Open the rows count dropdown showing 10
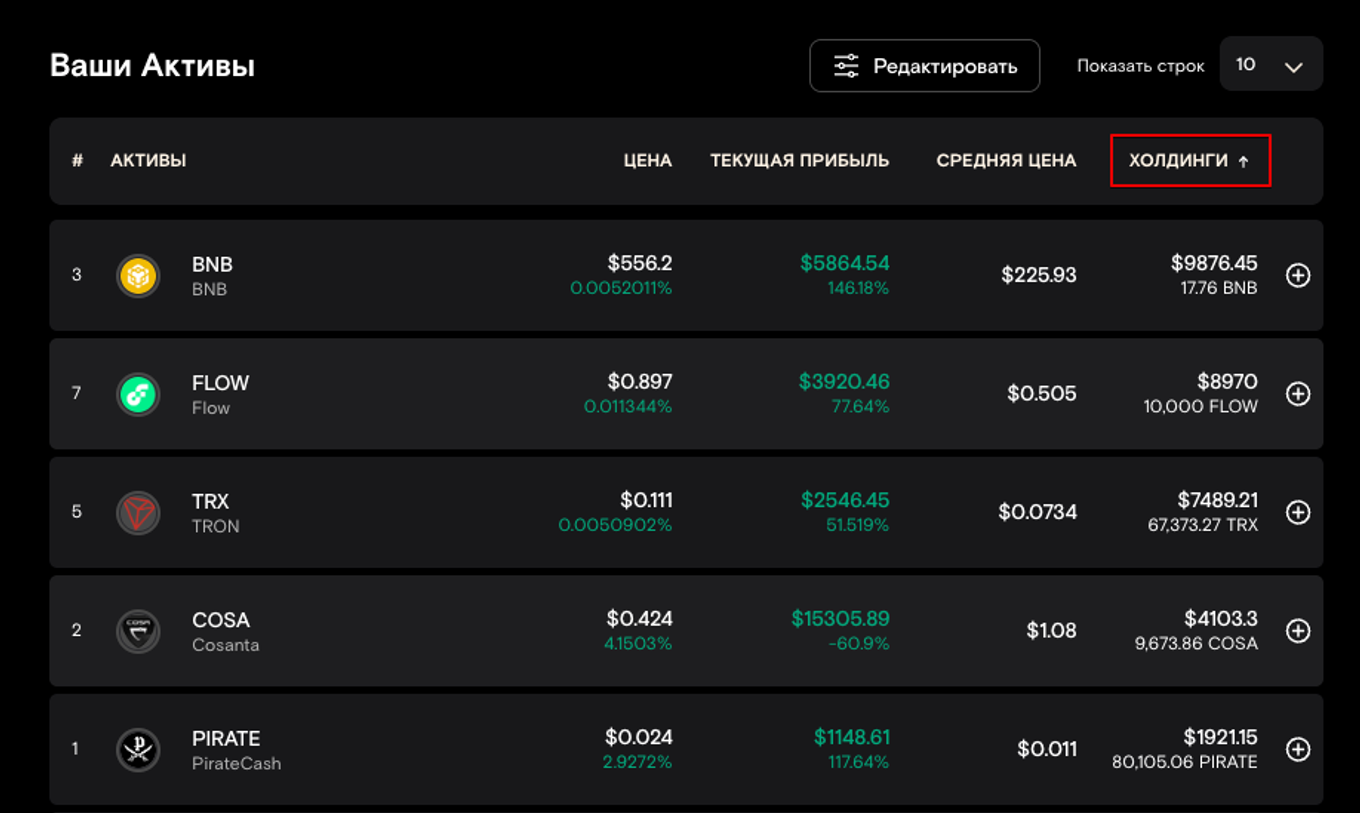 click(x=1271, y=65)
